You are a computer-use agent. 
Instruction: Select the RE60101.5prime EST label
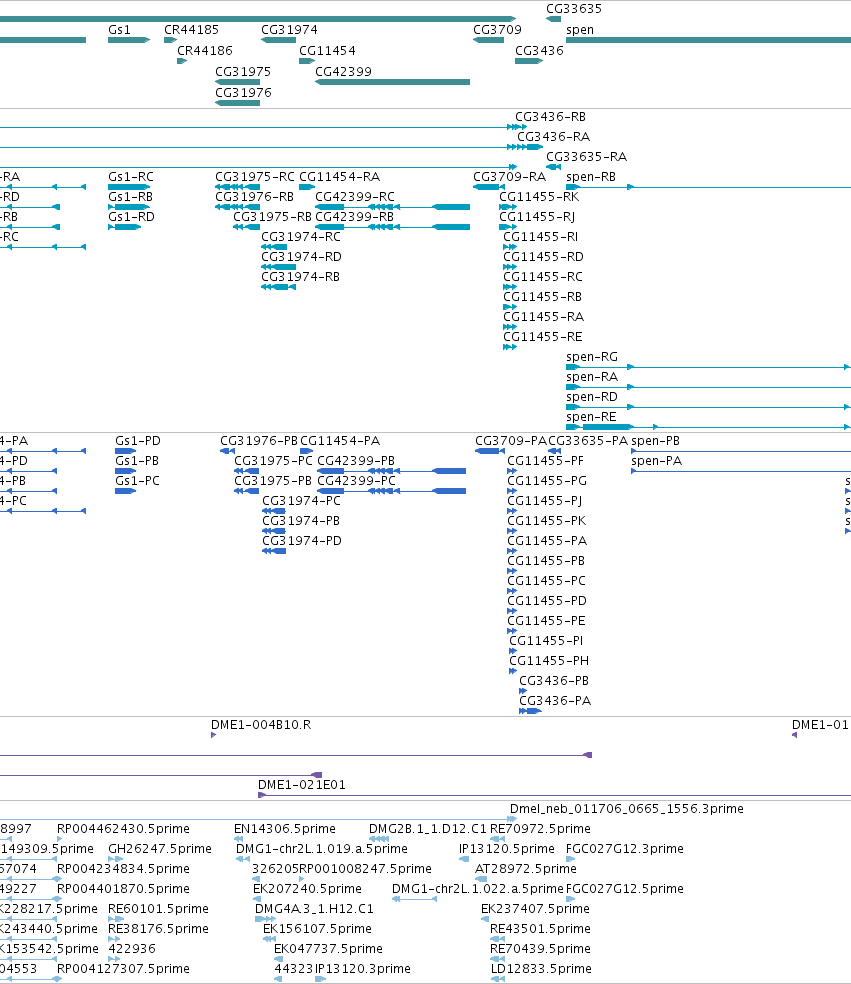(x=158, y=909)
